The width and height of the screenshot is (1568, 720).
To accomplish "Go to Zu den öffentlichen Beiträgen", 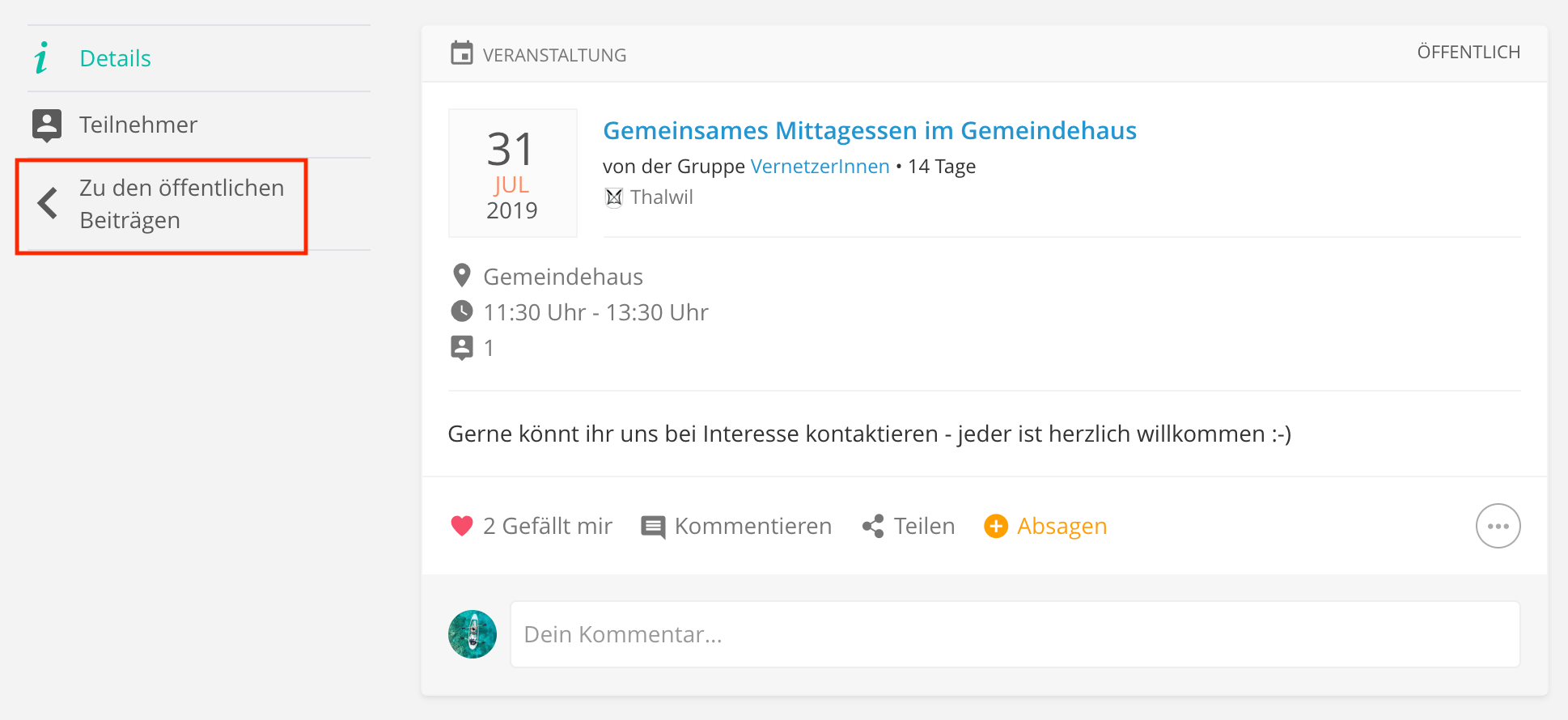I will tap(181, 204).
